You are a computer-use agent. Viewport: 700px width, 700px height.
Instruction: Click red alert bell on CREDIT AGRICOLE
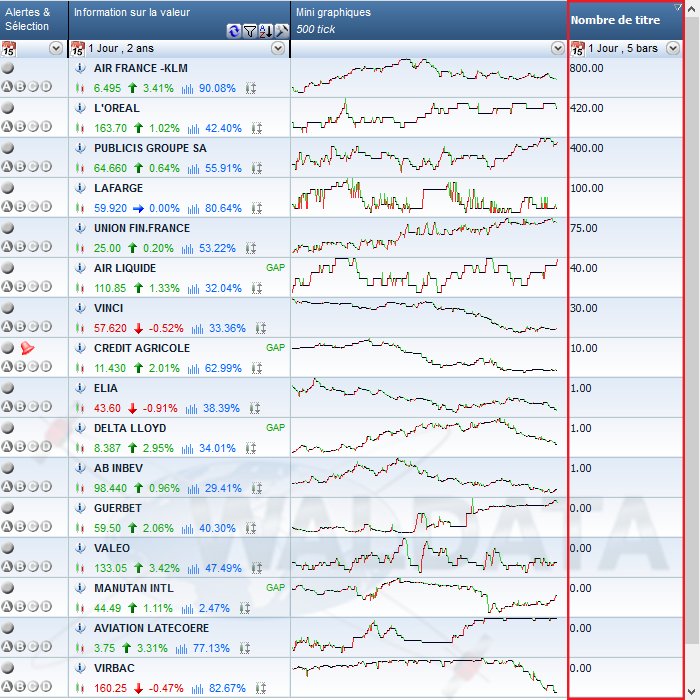click(x=27, y=348)
